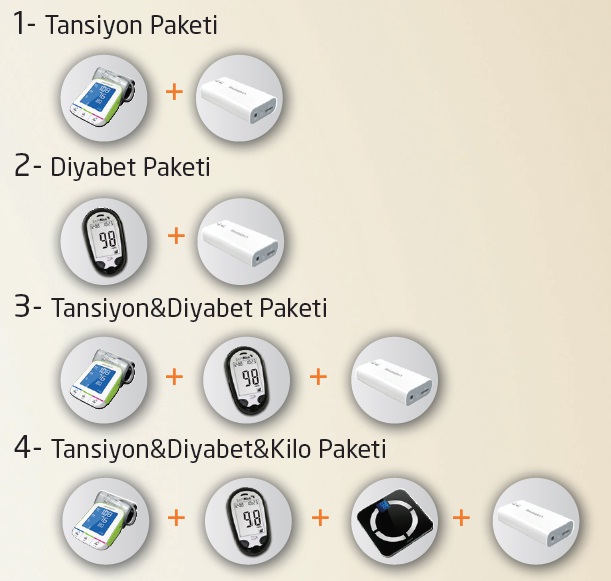Open the "2- Diyabet Paketi" heading

pyautogui.click(x=112, y=166)
